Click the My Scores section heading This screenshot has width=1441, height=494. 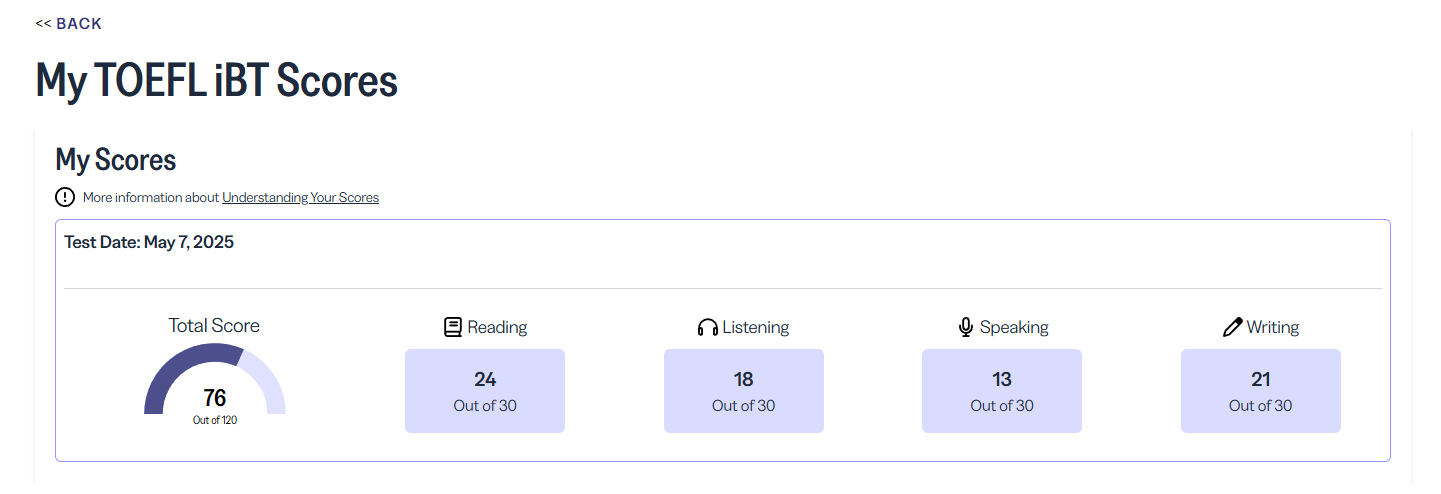click(116, 160)
